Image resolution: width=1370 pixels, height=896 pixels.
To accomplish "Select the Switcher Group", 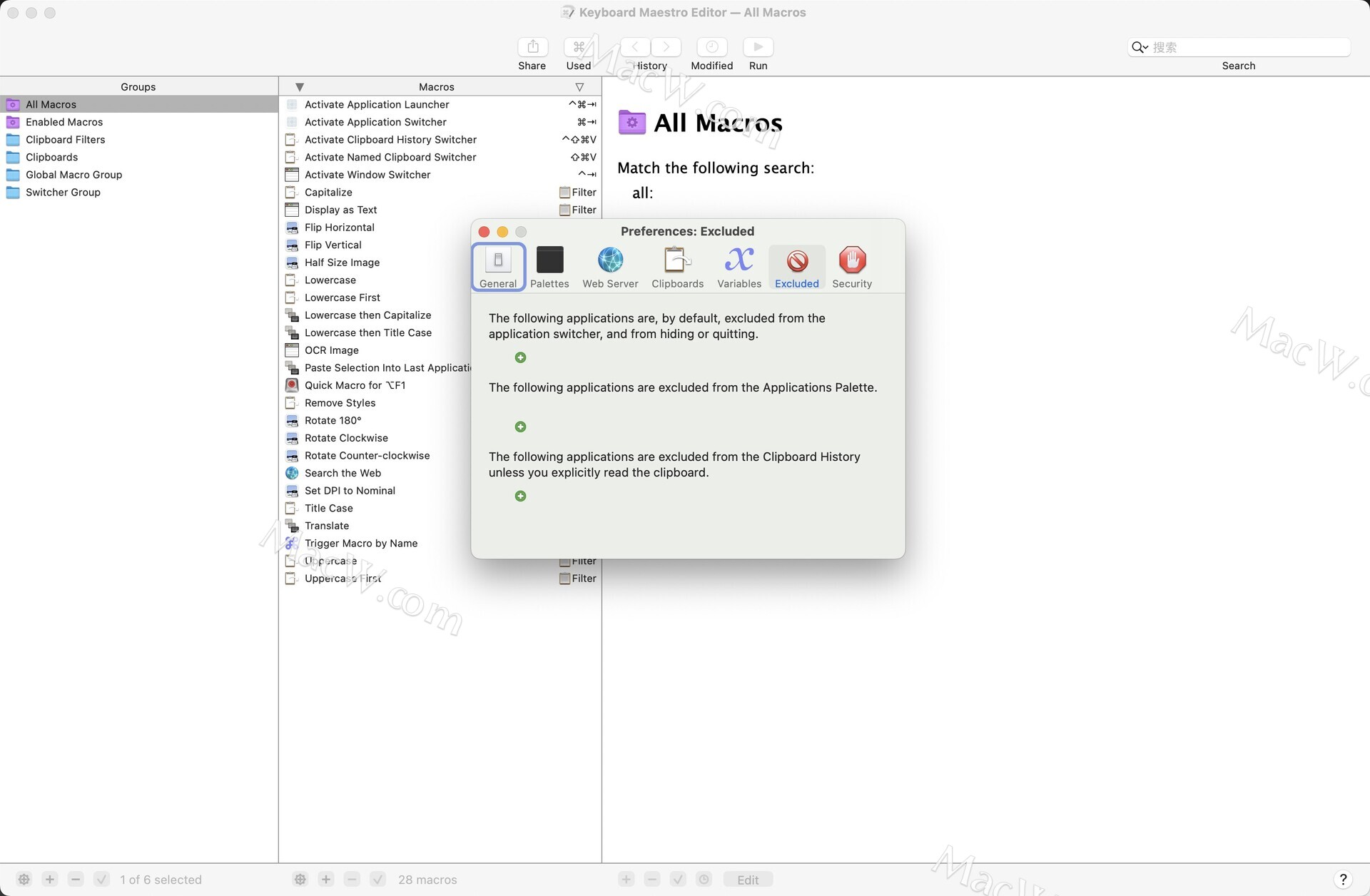I will pos(139,192).
